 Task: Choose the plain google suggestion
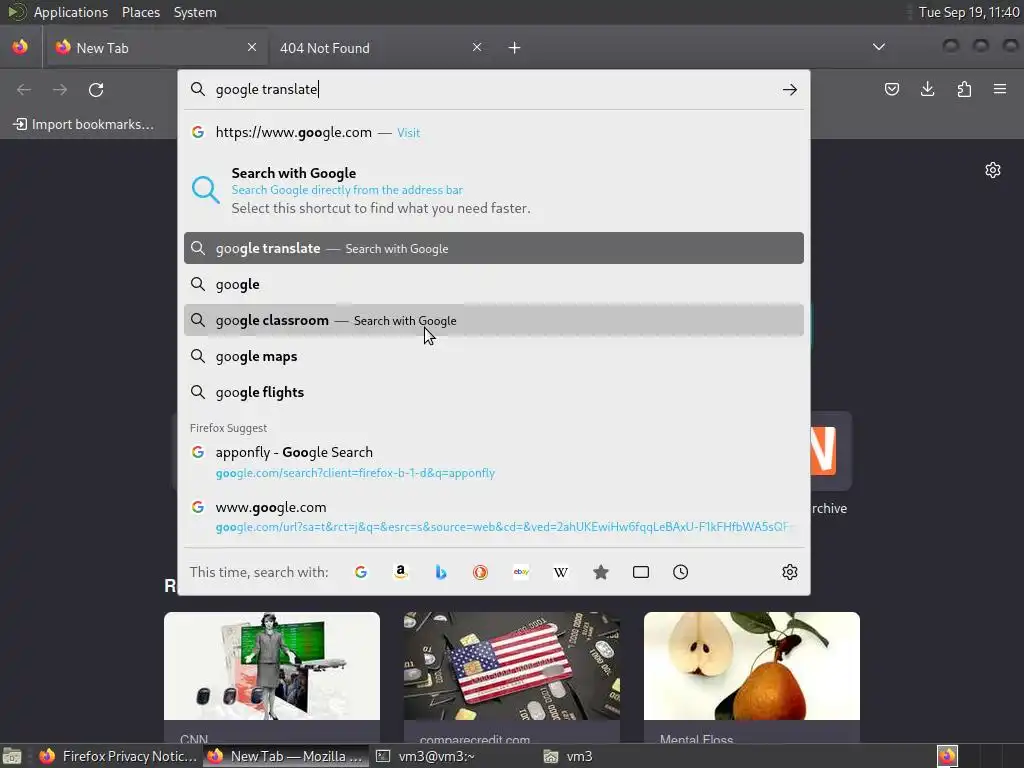pyautogui.click(x=494, y=284)
